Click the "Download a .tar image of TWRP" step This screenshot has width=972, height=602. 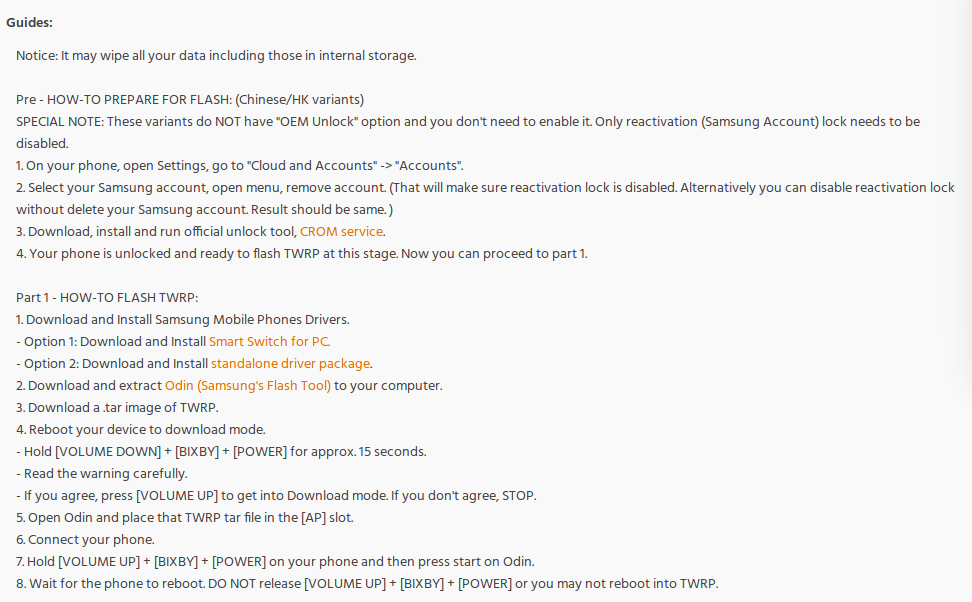click(117, 407)
